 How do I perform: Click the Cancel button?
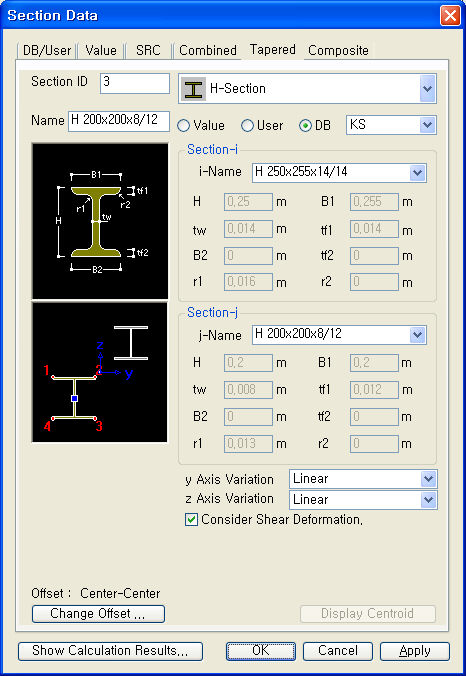(338, 651)
